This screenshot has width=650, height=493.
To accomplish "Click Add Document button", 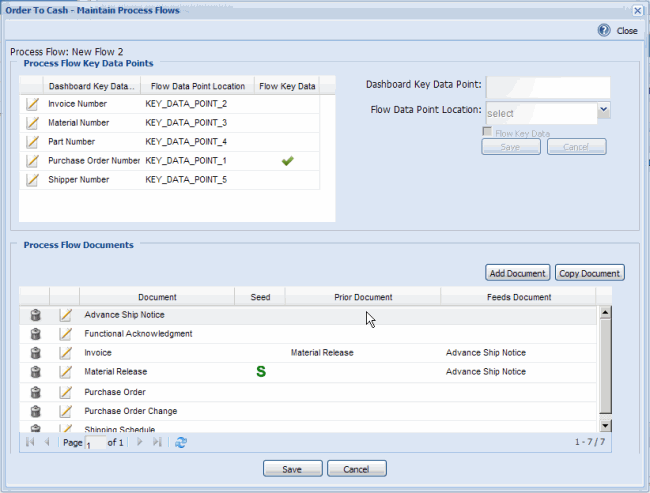I will [517, 273].
